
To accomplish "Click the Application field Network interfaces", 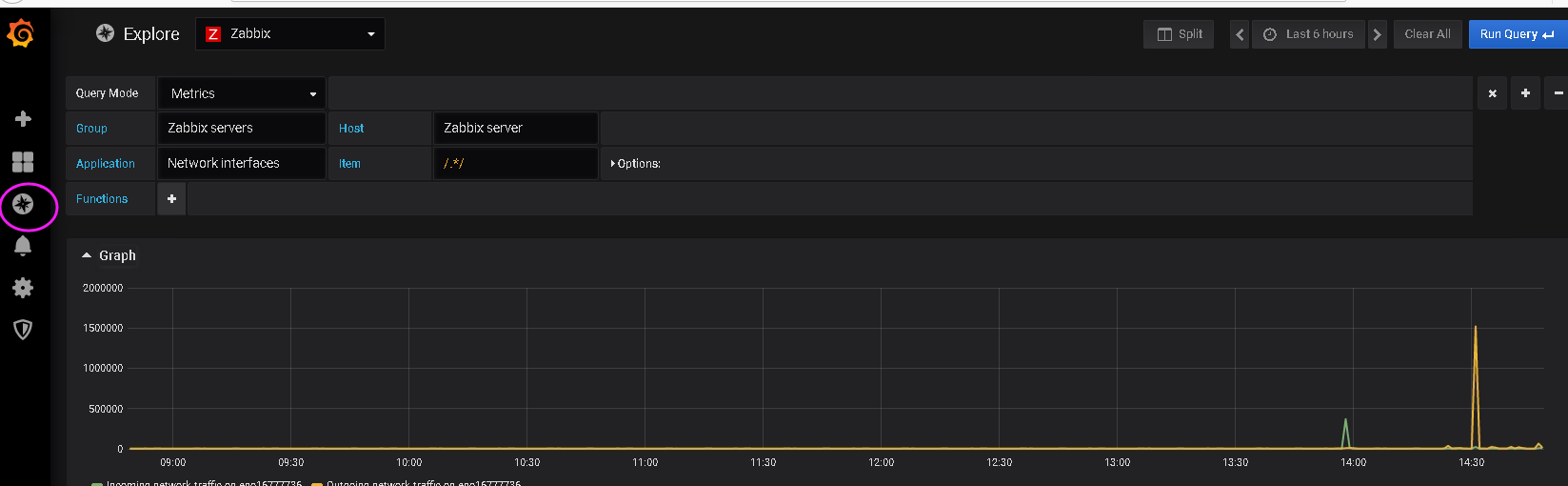I will (242, 163).
